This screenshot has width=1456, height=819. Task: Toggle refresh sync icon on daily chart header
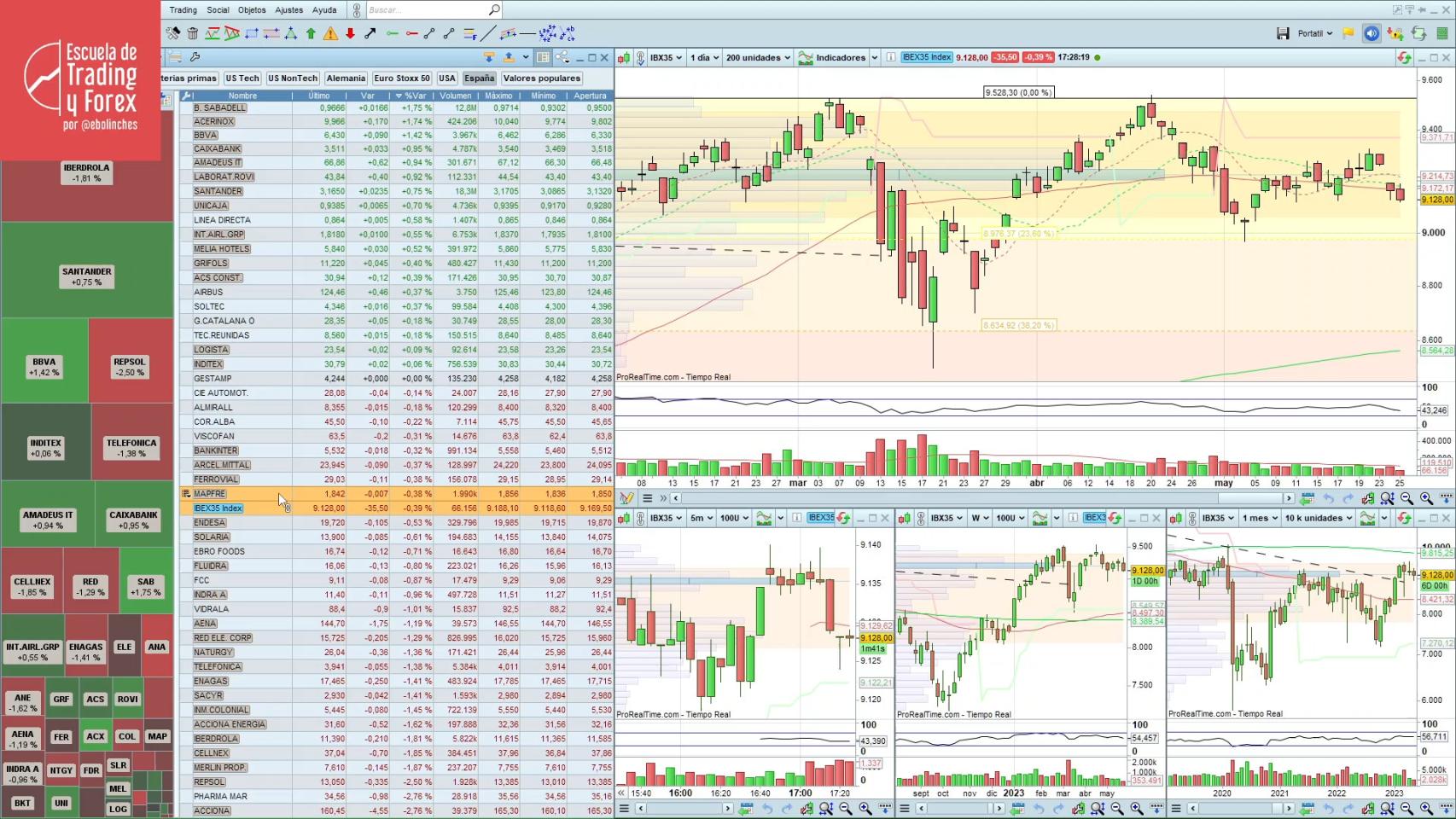[1404, 57]
